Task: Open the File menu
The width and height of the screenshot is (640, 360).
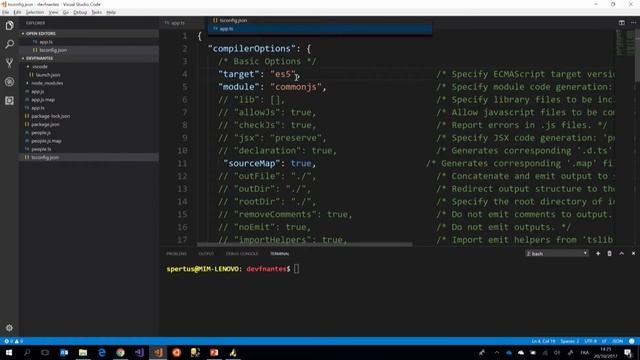Action: 5,12
